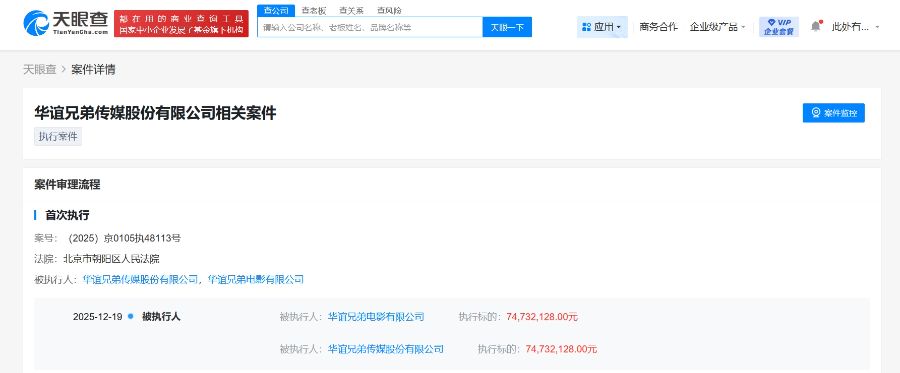
Task: Select the 查老板 search tab
Action: click(313, 10)
